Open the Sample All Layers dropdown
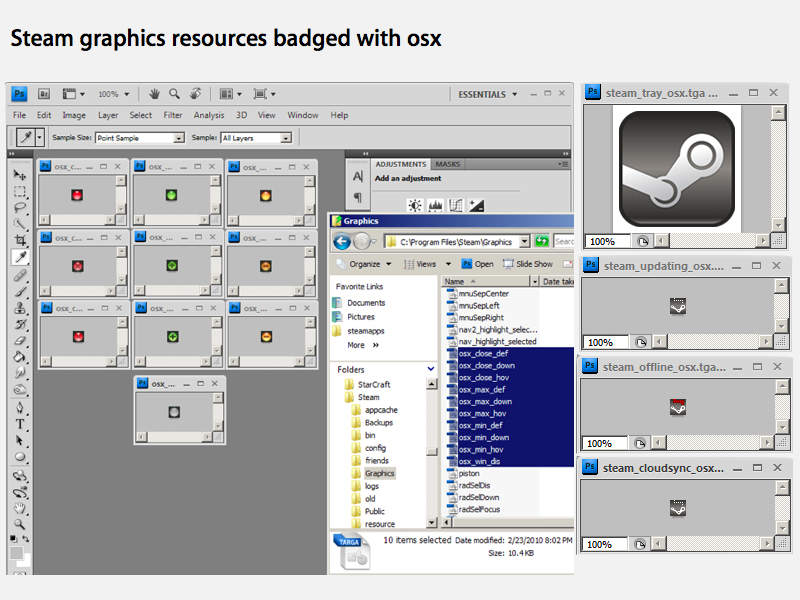Image resolution: width=800 pixels, height=600 pixels. (256, 138)
